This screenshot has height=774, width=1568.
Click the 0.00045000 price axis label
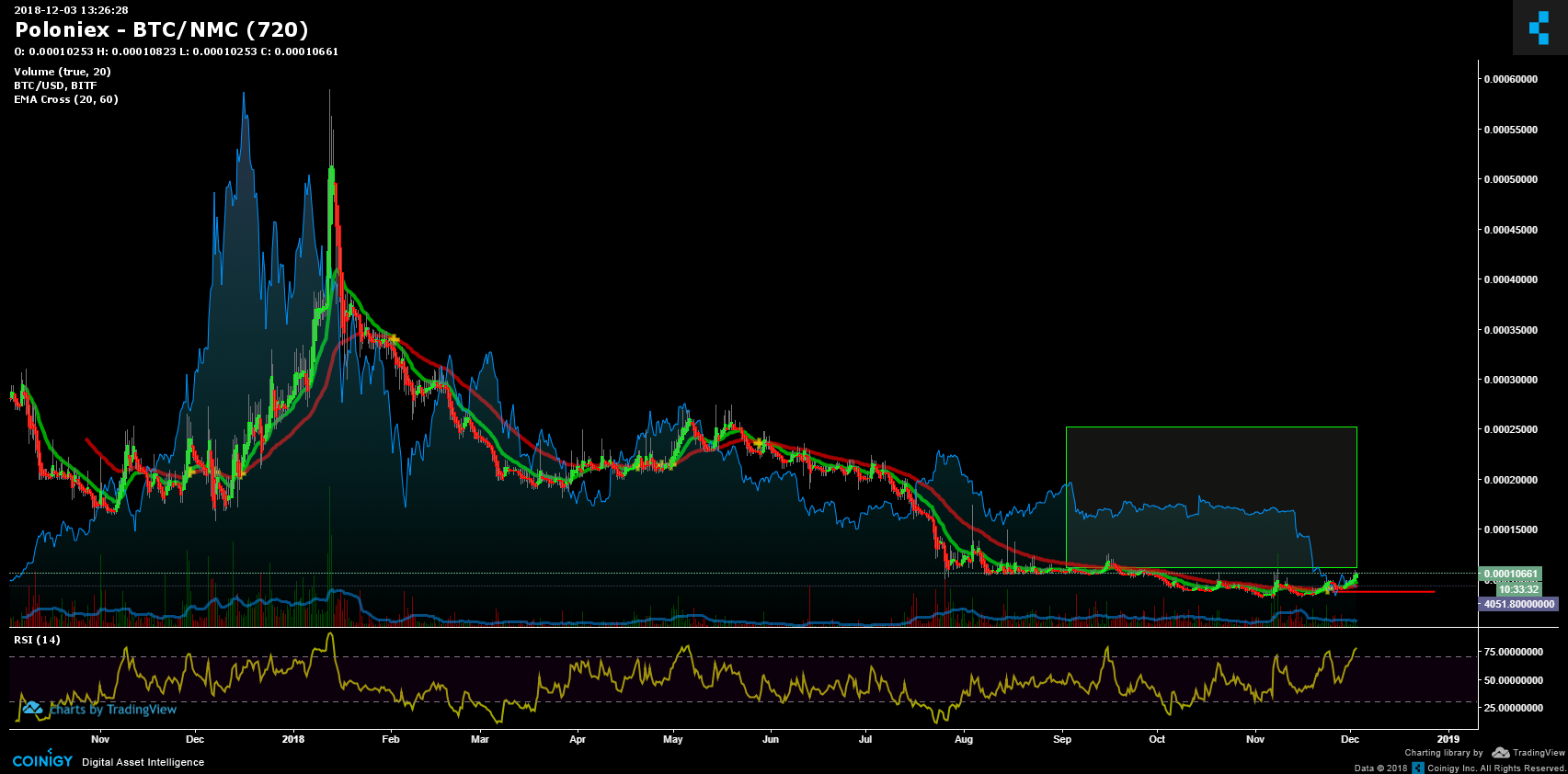(x=1510, y=230)
